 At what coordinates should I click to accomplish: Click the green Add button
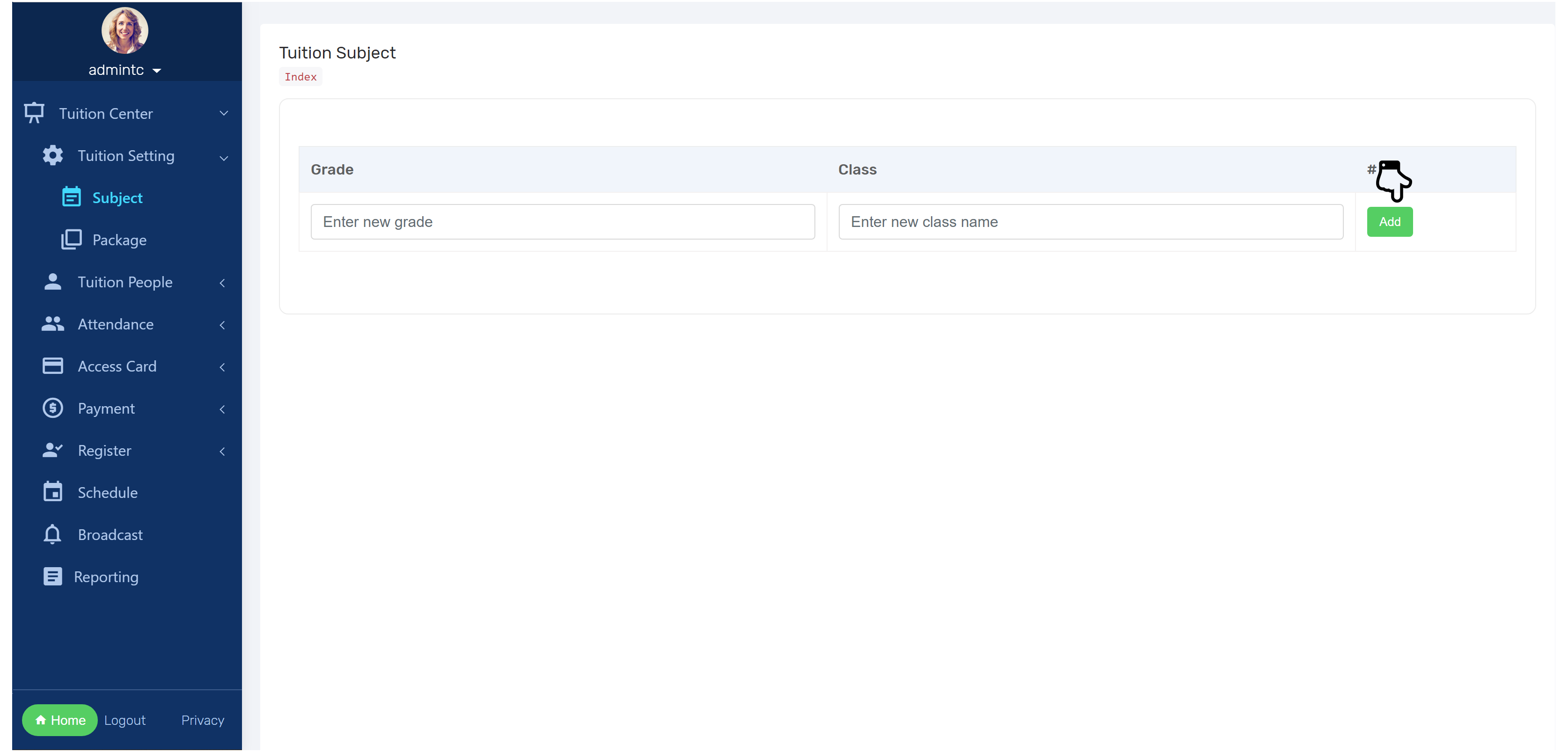click(x=1390, y=221)
